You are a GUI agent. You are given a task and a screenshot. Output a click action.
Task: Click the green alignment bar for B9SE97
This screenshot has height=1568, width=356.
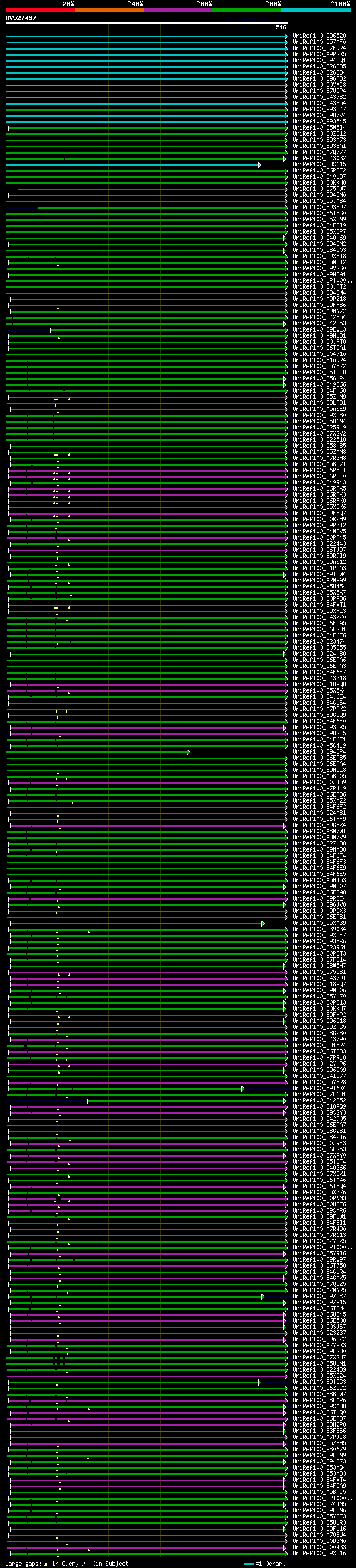point(162,207)
